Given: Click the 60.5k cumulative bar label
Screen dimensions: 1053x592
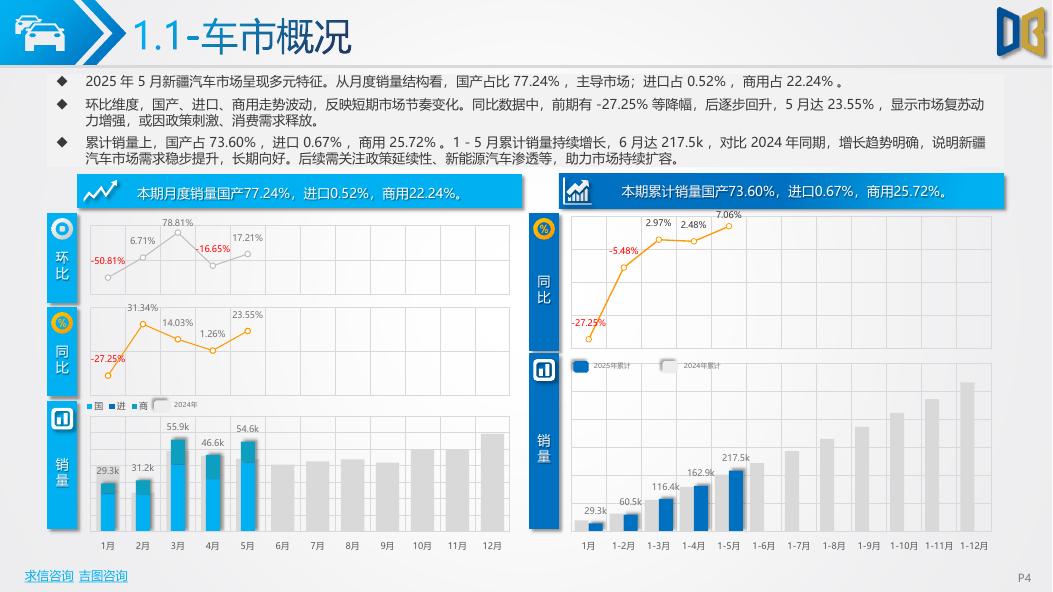Looking at the screenshot, I should [631, 501].
